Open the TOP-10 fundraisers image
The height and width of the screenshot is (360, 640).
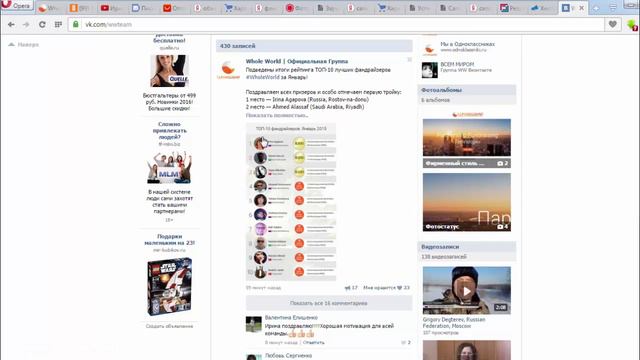[x=291, y=202]
